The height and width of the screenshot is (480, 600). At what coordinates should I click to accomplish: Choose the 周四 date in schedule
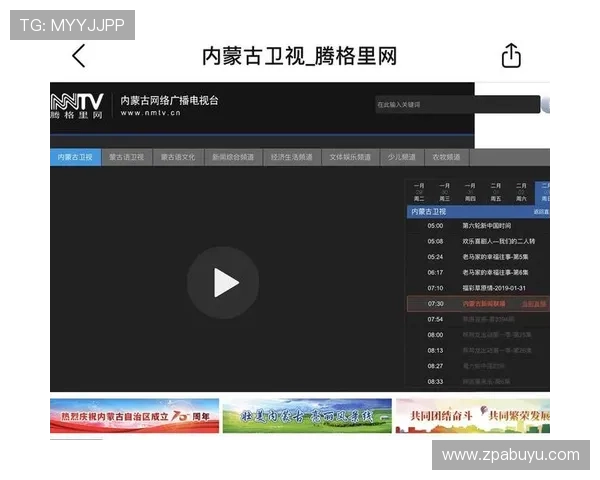click(x=470, y=192)
